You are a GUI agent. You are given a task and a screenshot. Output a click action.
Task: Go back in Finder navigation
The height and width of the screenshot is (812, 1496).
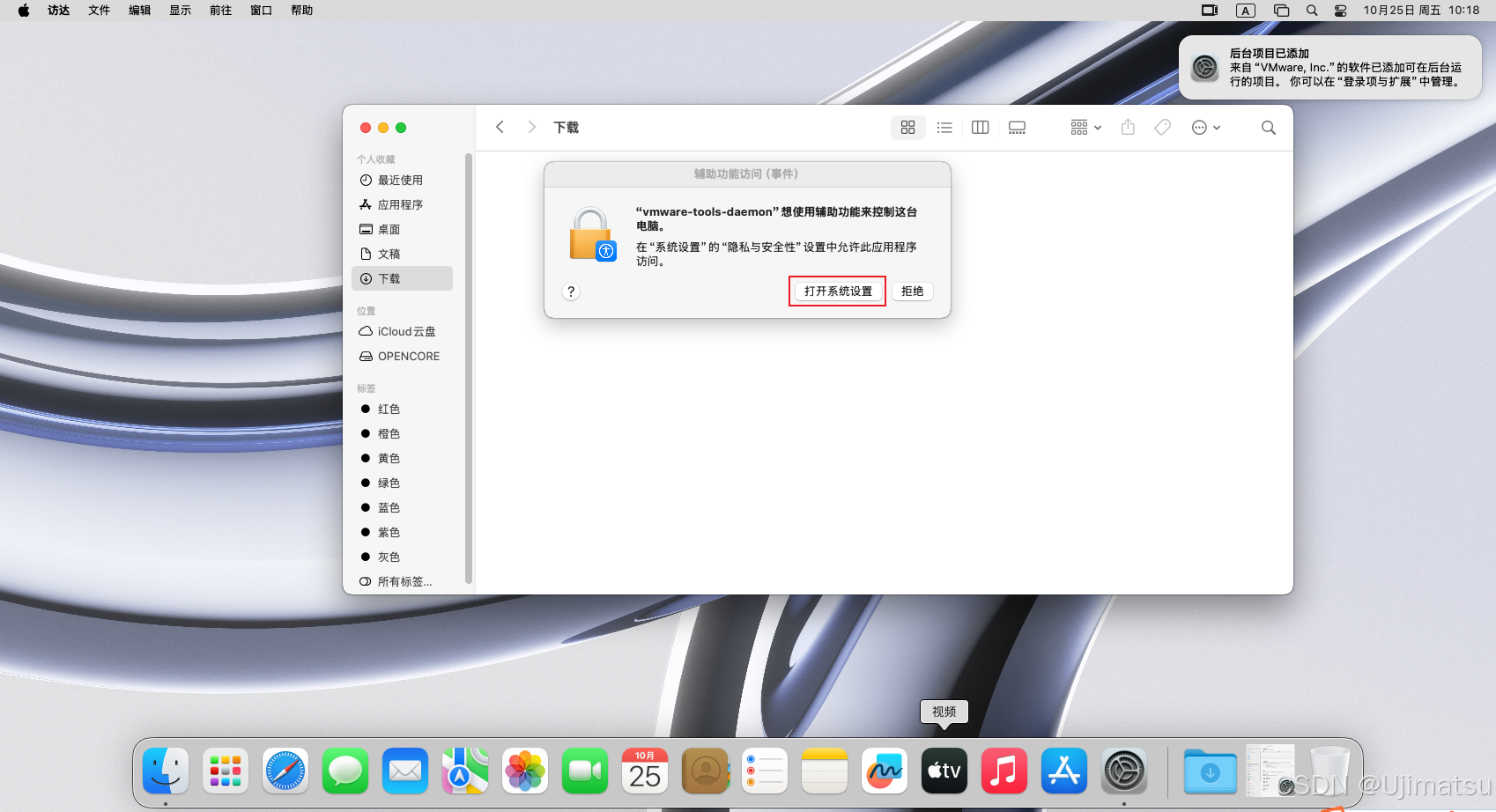(500, 127)
